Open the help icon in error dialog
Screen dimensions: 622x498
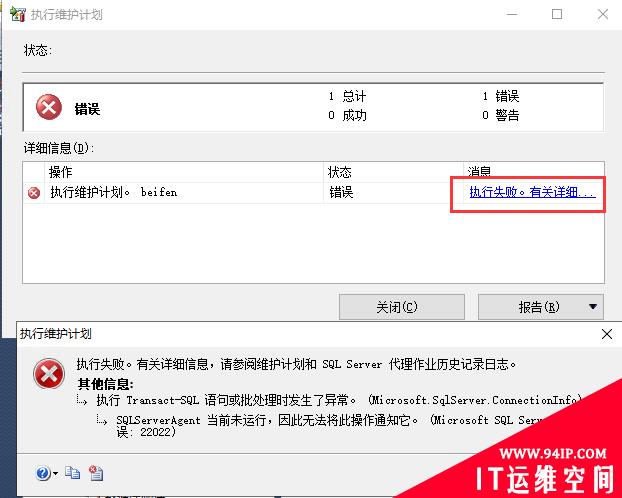(x=42, y=473)
